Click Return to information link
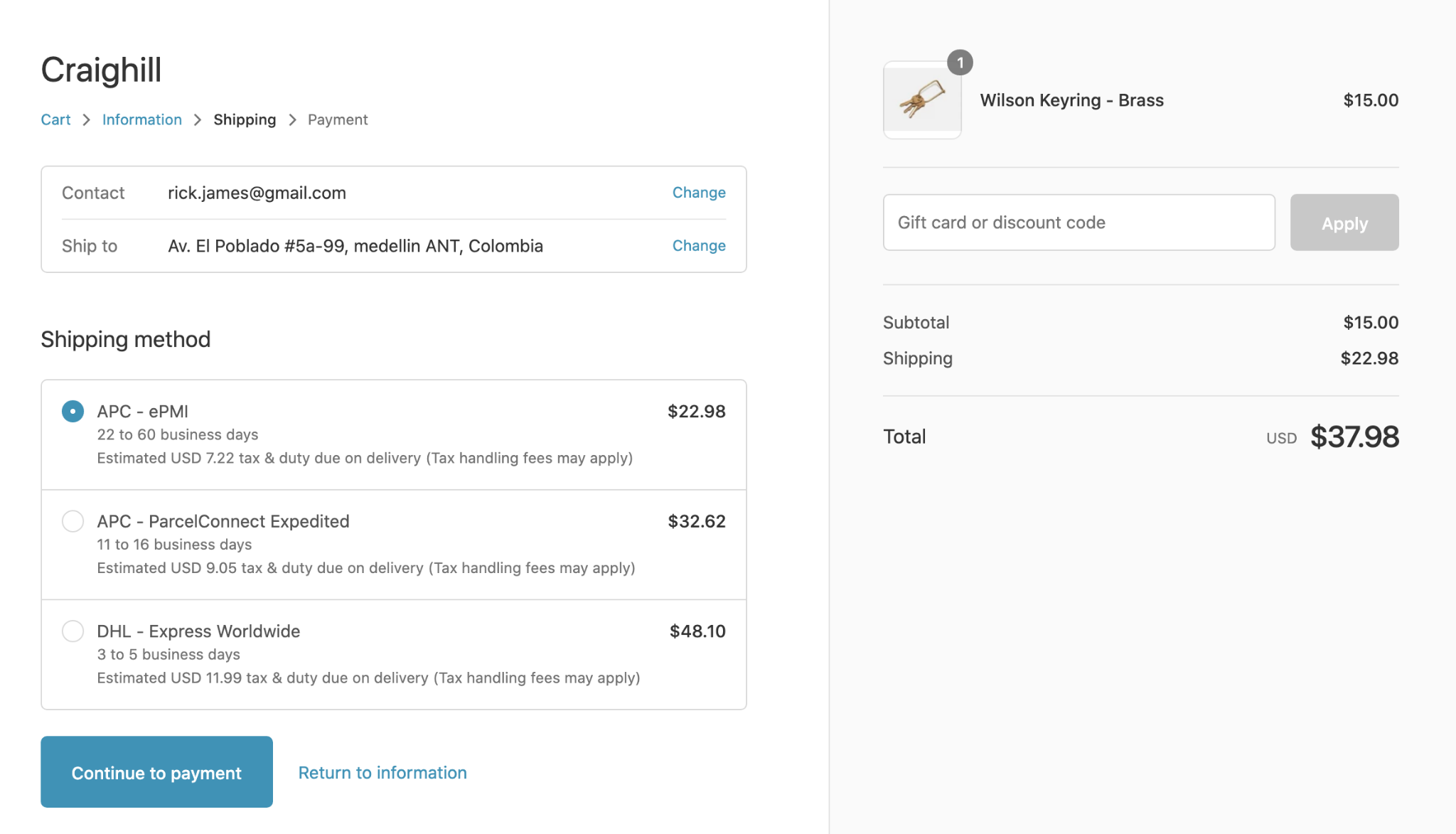This screenshot has height=834, width=1456. click(x=382, y=773)
